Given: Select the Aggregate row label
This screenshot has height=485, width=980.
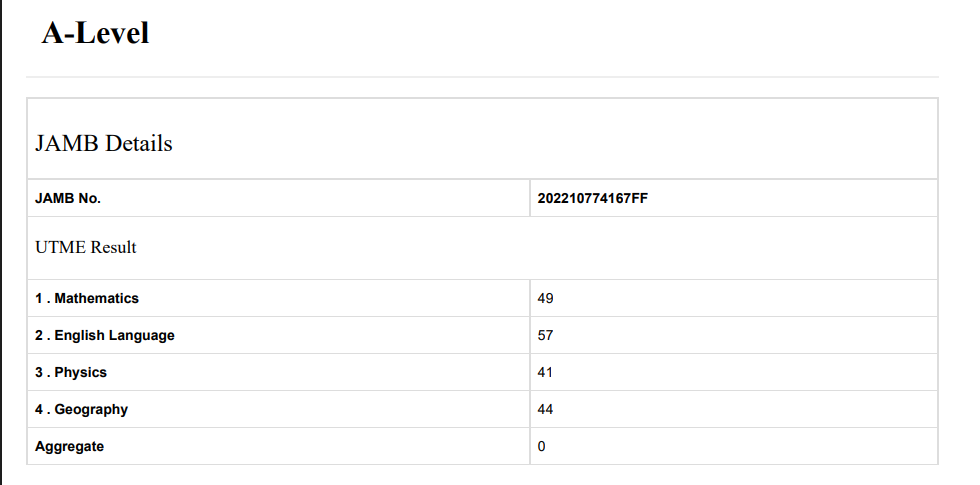Looking at the screenshot, I should [x=69, y=446].
